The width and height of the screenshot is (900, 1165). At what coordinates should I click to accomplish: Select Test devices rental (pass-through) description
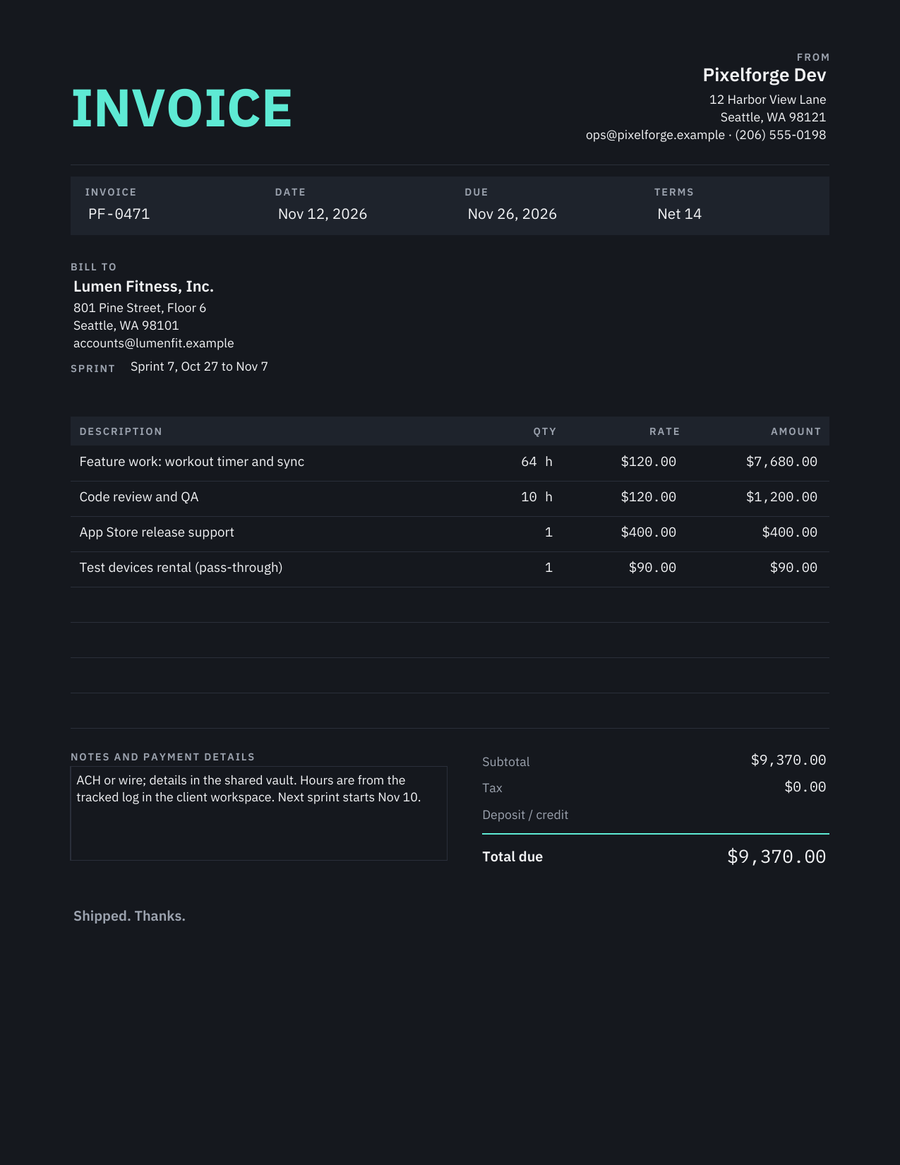(181, 568)
